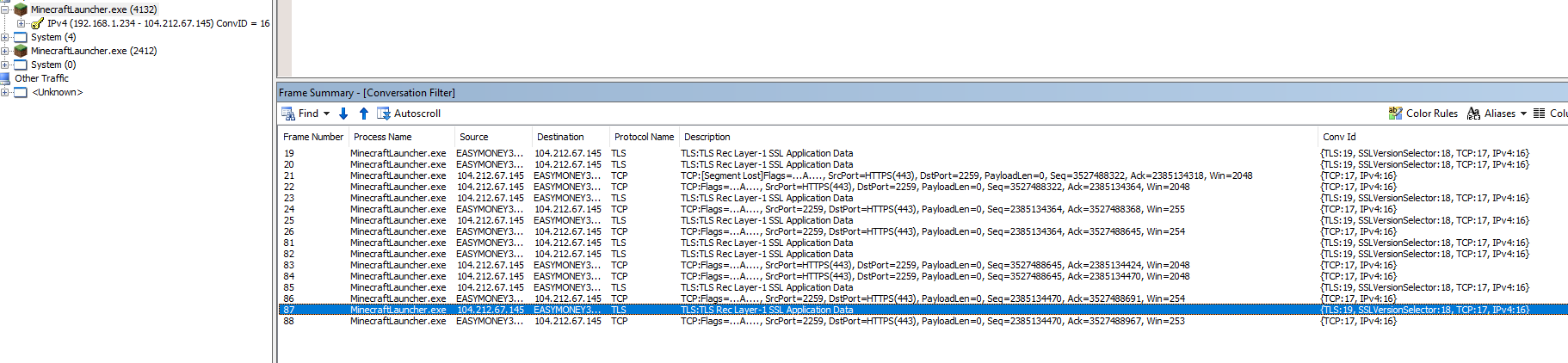Go to next match with the down arrow

click(x=343, y=114)
